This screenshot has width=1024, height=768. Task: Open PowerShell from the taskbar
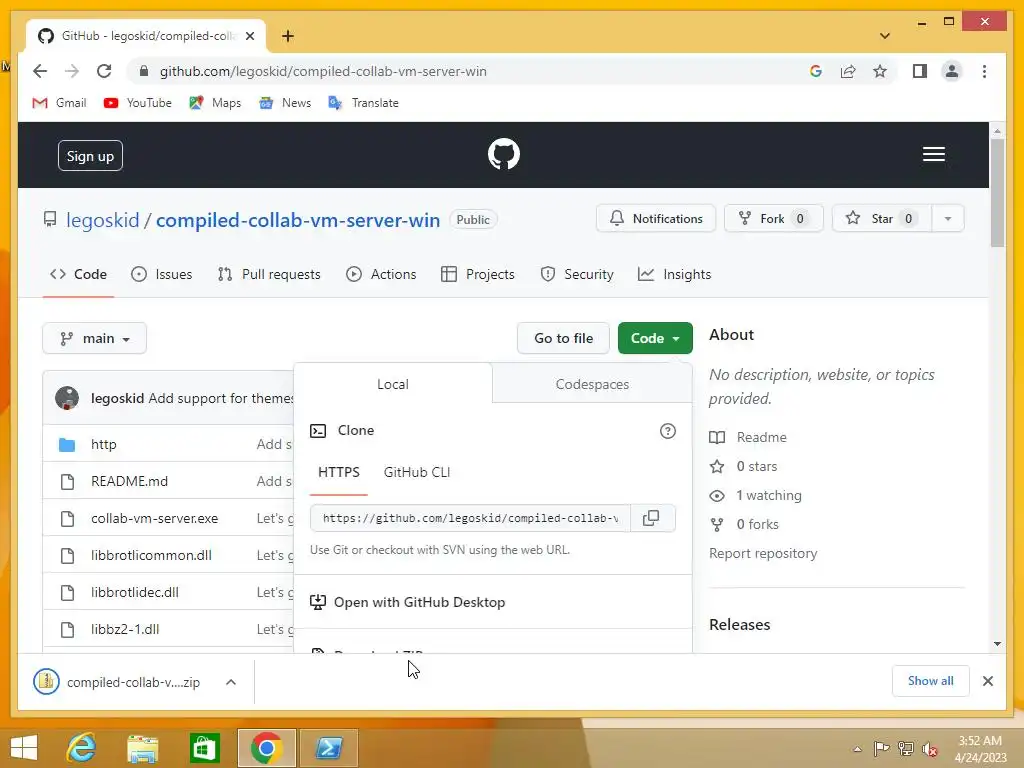click(x=328, y=747)
